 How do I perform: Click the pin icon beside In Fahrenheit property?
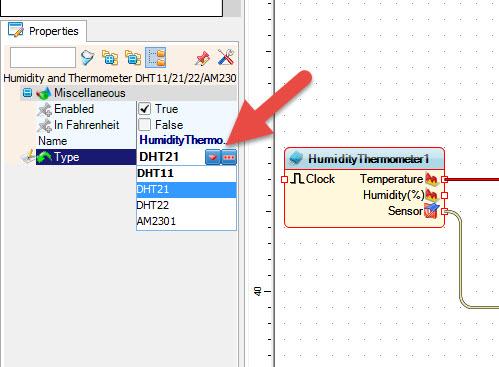point(44,125)
